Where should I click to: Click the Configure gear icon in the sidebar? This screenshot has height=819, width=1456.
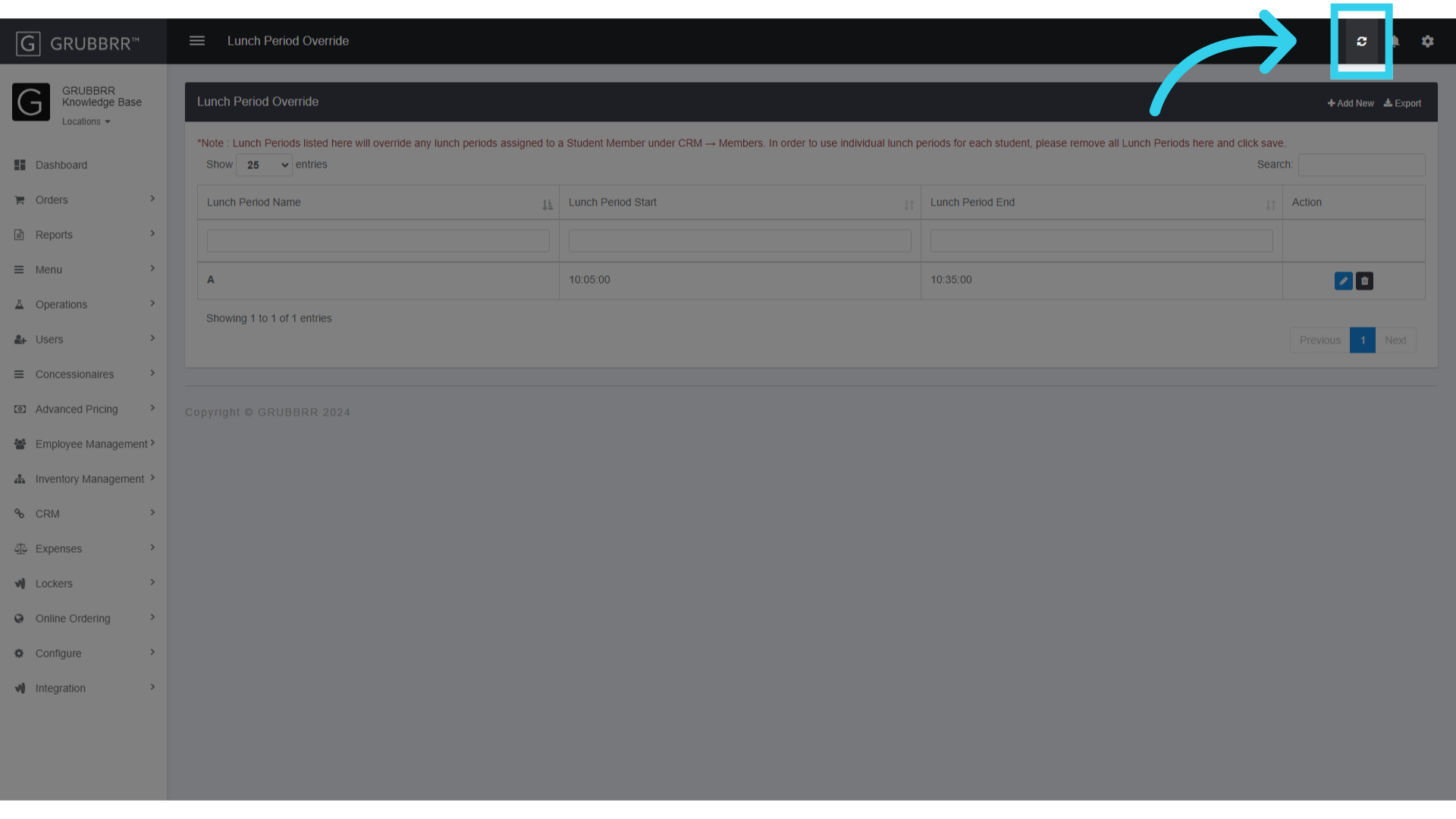(19, 653)
